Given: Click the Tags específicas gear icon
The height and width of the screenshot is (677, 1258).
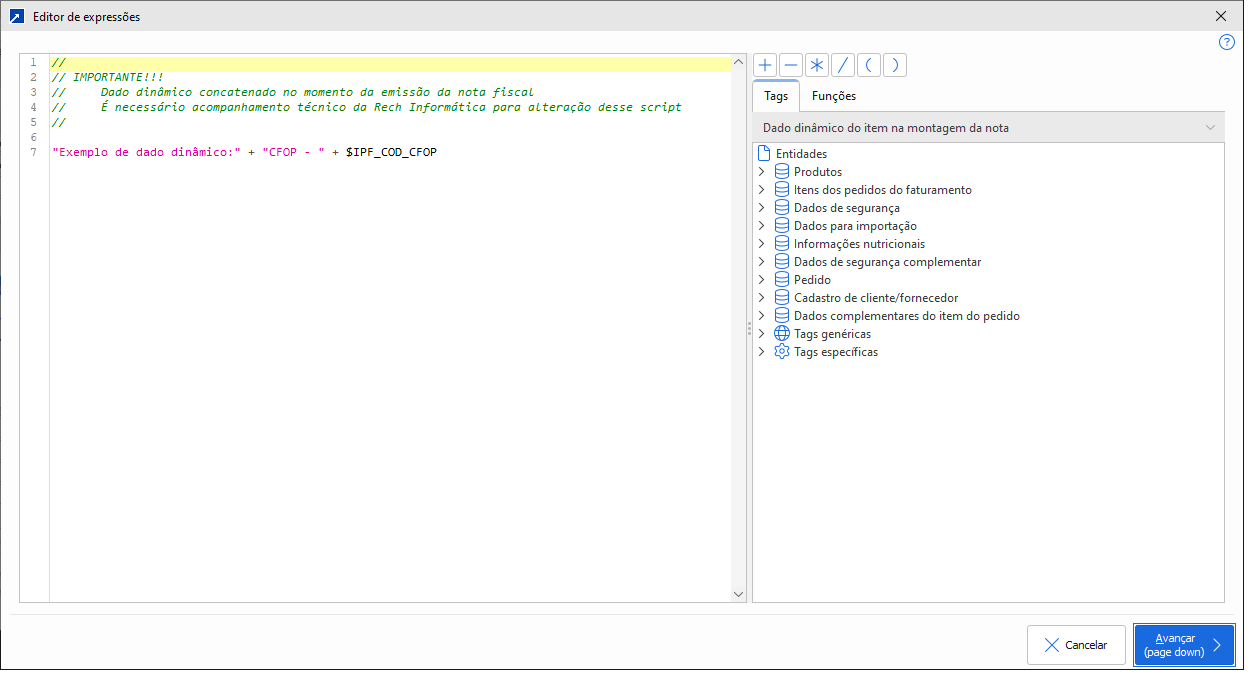Looking at the screenshot, I should coord(782,352).
